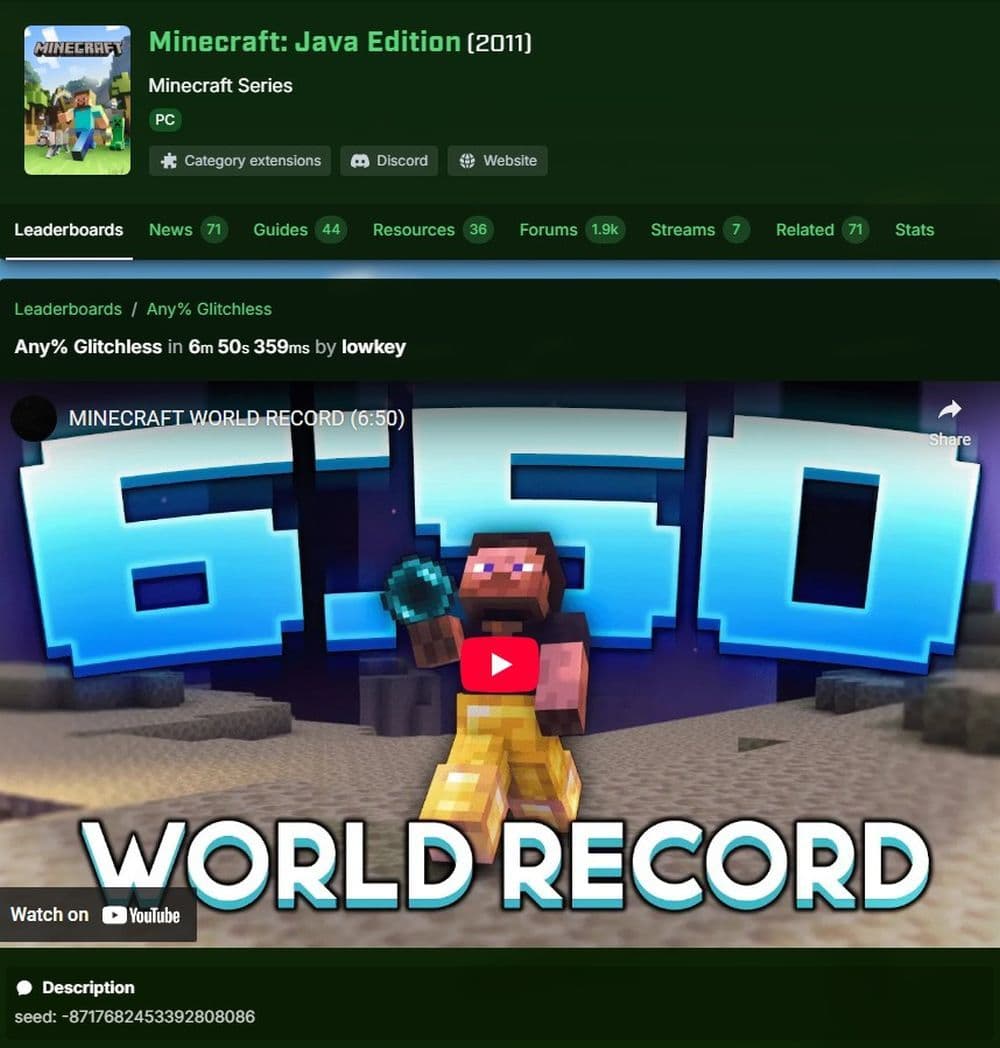1000x1048 pixels.
Task: Click the Leaderboards breadcrumb link
Action: (67, 309)
